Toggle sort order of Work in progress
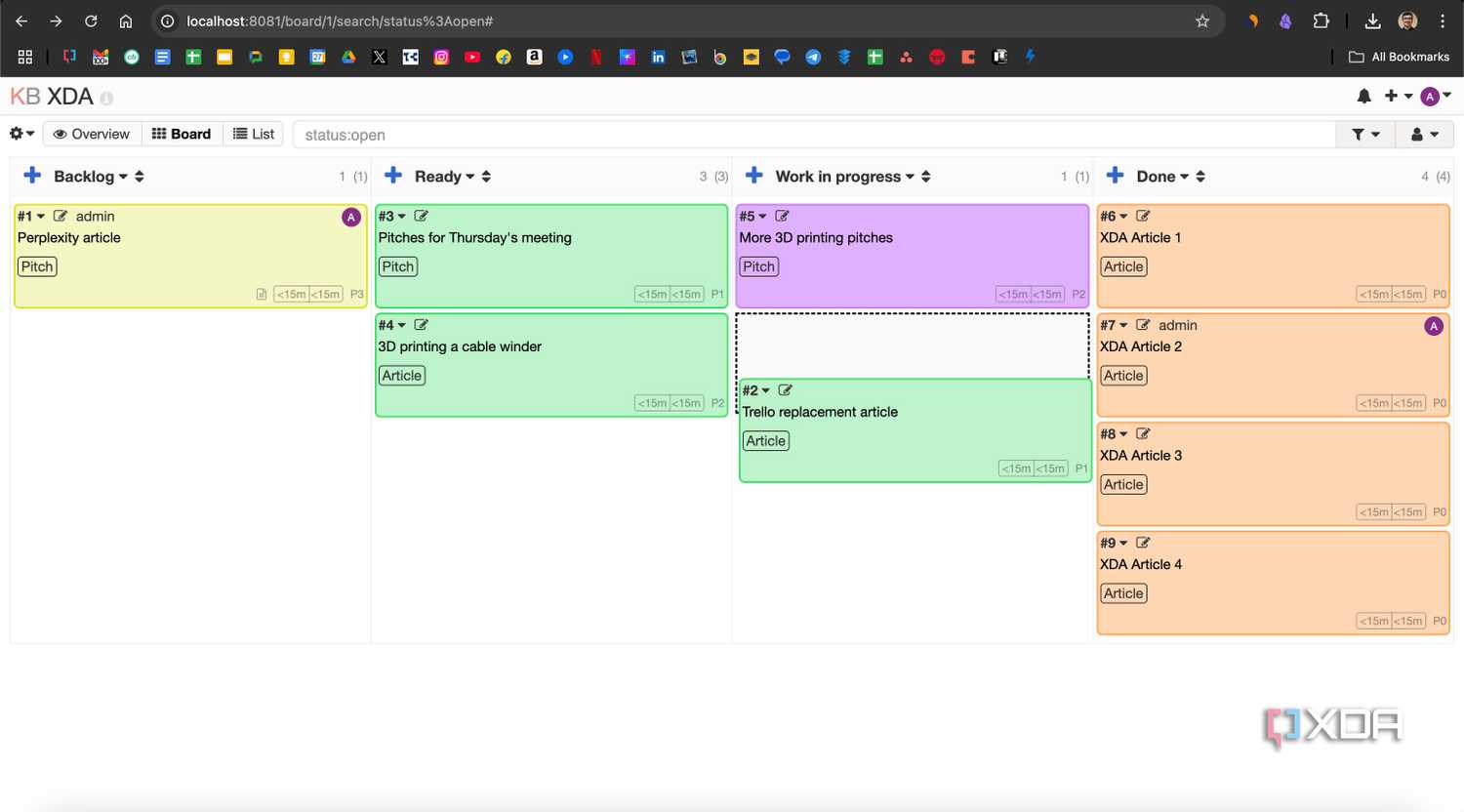Viewport: 1464px width, 812px height. click(925, 177)
